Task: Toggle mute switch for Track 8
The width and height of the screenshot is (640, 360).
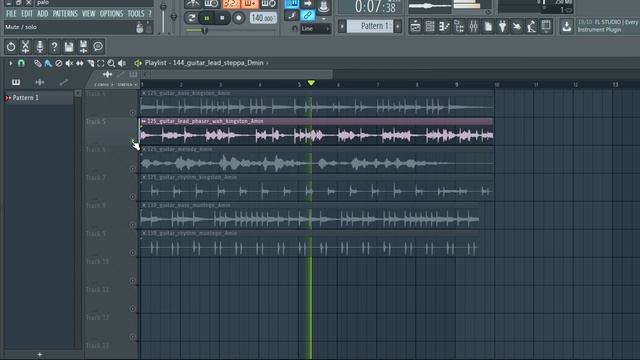Action: coord(132,225)
